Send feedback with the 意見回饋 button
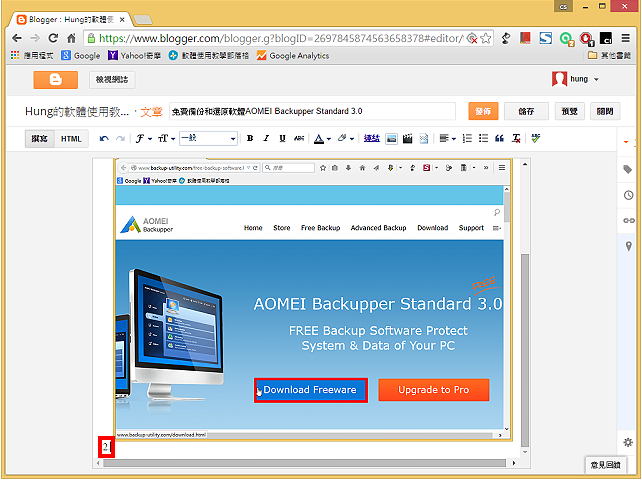 tap(606, 465)
